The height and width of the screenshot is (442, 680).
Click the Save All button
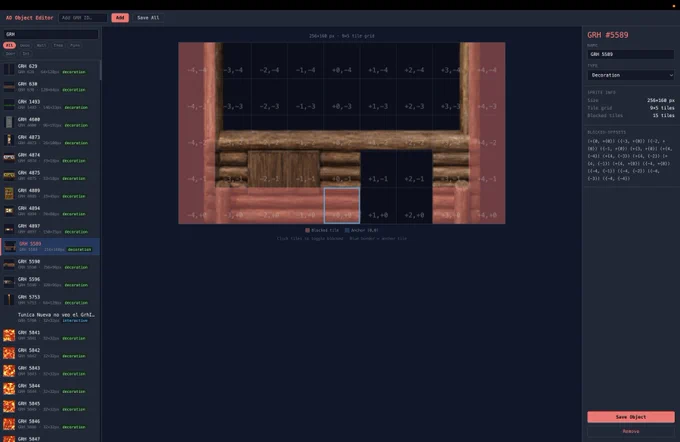pyautogui.click(x=148, y=18)
